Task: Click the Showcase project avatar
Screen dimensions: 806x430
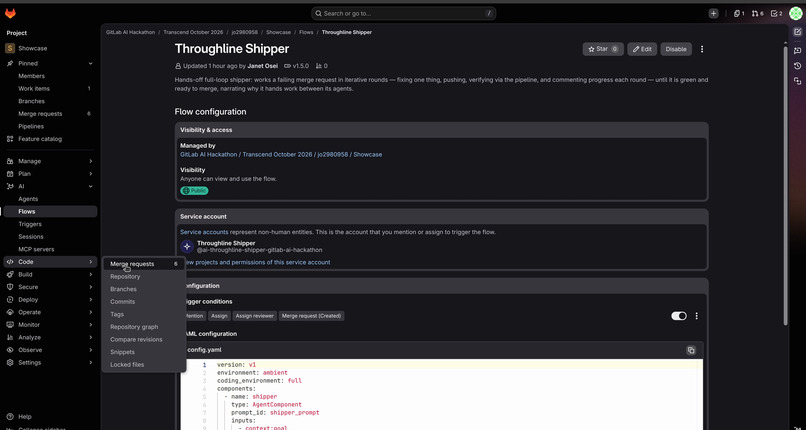Action: [x=10, y=48]
